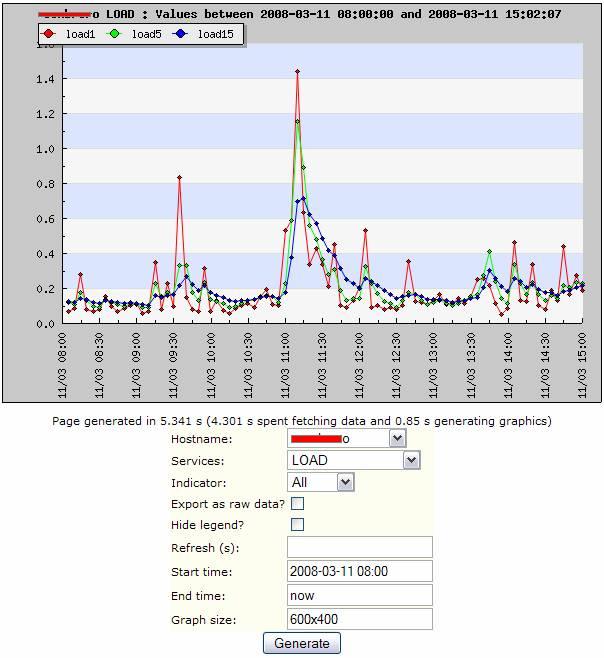Tick the Export as raw data checkbox

click(297, 504)
